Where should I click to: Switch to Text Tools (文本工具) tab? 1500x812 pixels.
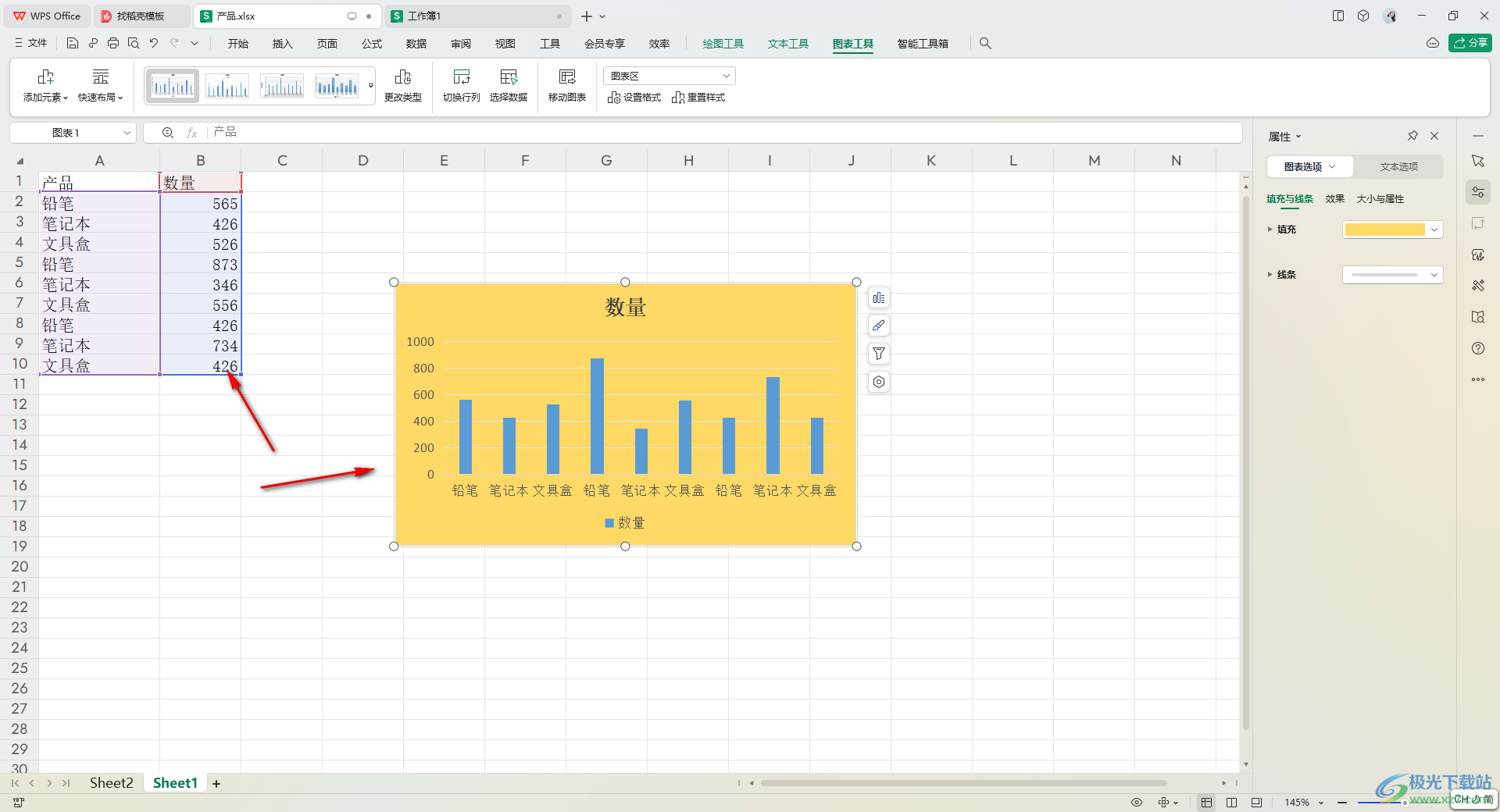click(x=787, y=44)
